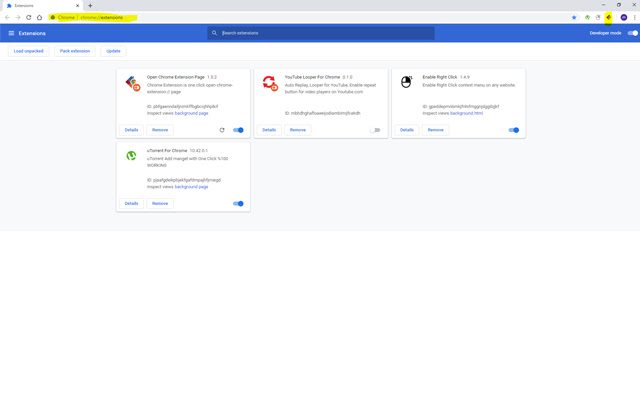Click the Extensions page title text
Image resolution: width=640 pixels, height=400 pixels.
point(32,33)
